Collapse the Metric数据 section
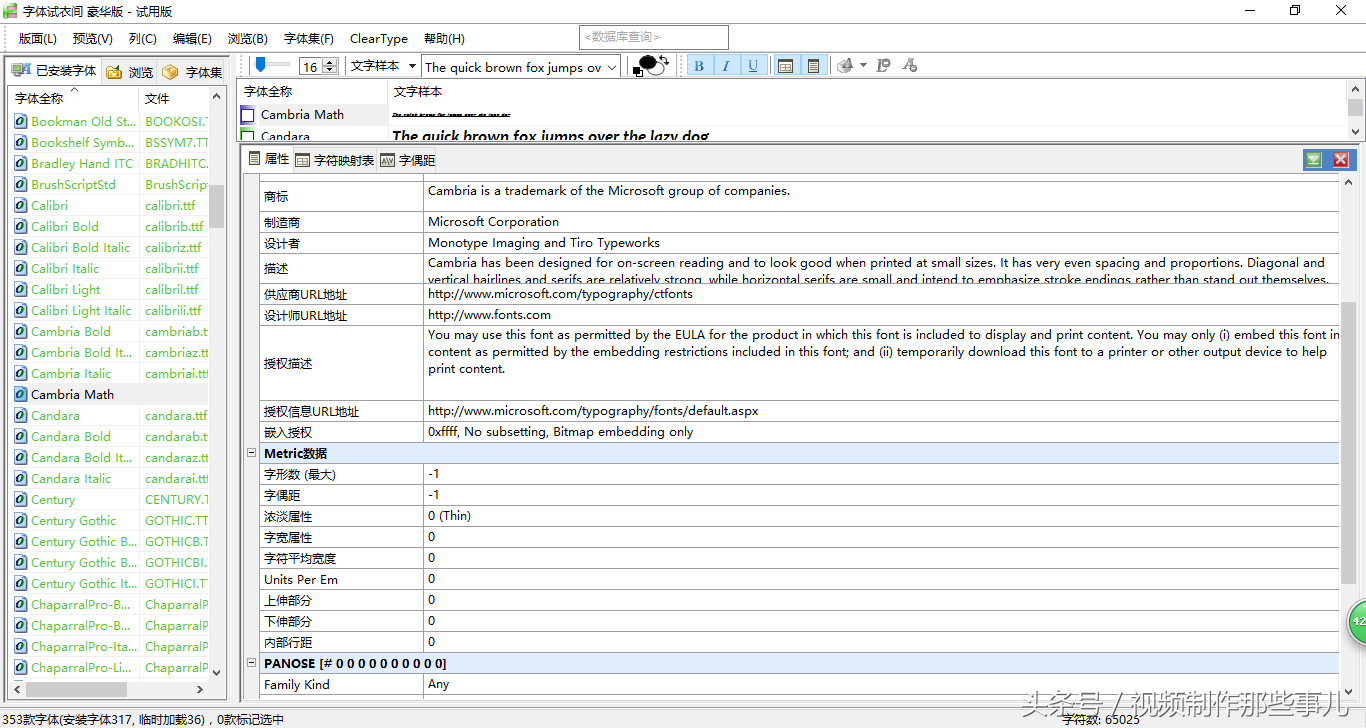 [252, 453]
